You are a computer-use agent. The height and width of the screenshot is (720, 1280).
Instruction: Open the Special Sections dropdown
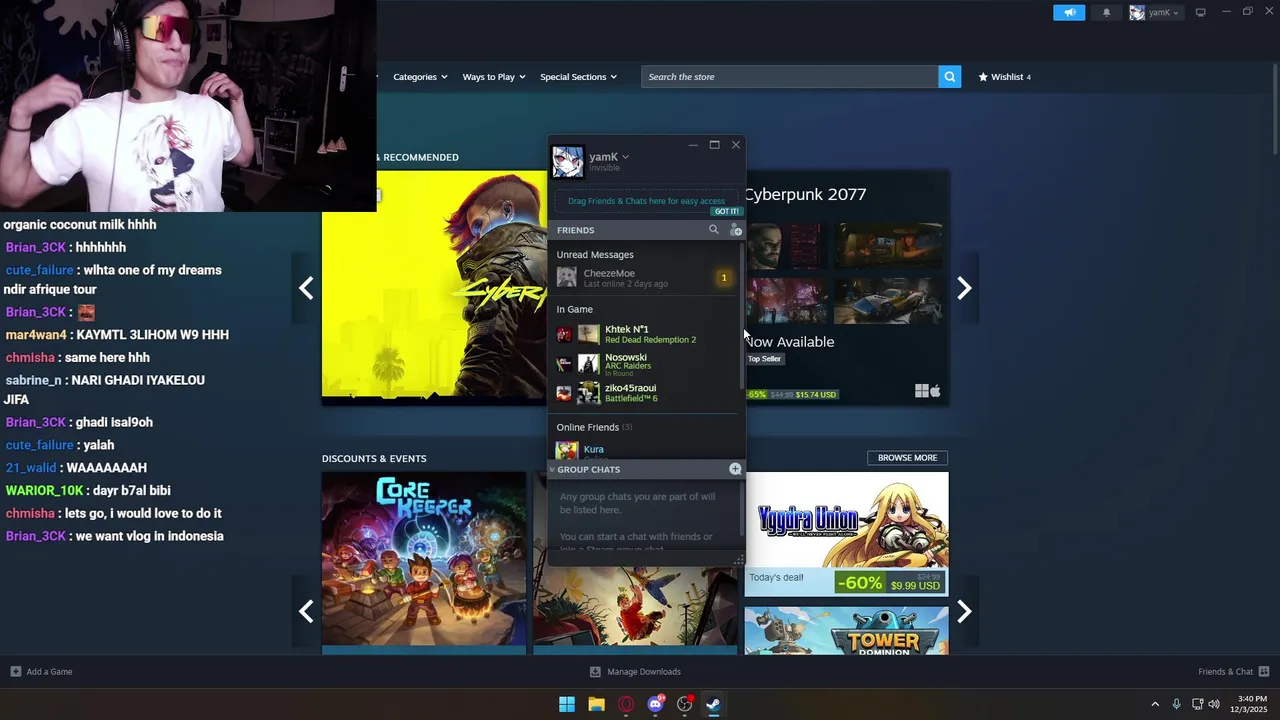(578, 77)
